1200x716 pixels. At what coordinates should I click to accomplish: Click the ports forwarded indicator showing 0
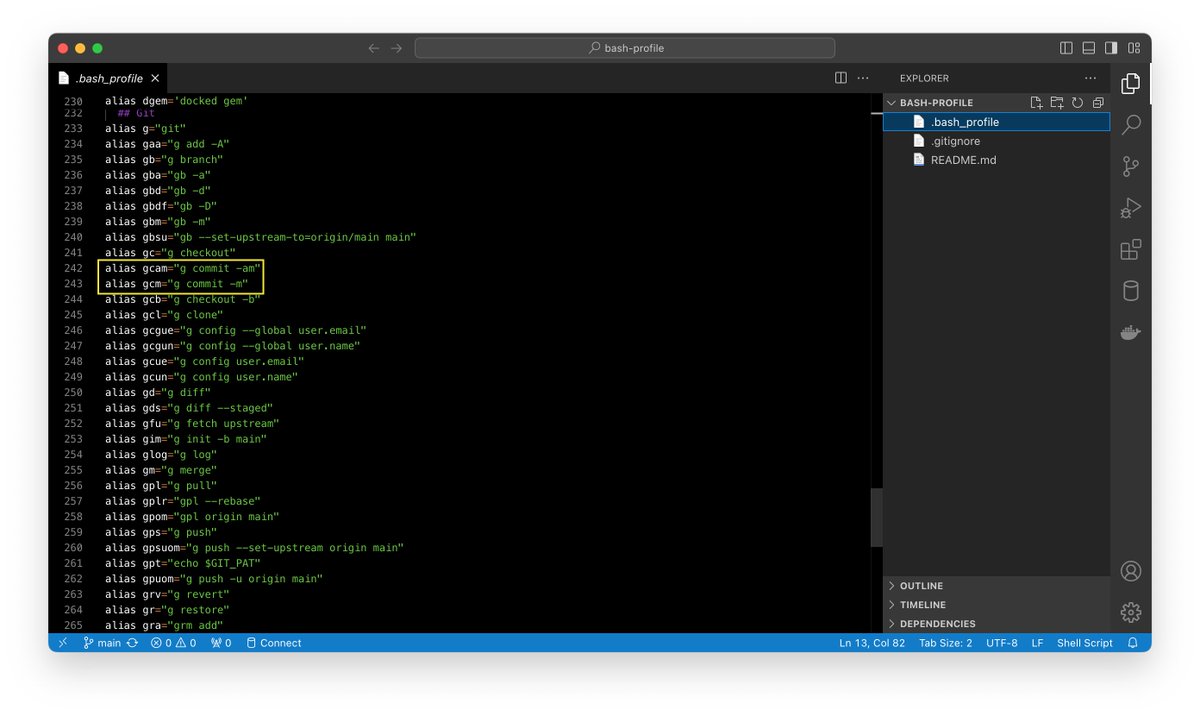[x=221, y=643]
